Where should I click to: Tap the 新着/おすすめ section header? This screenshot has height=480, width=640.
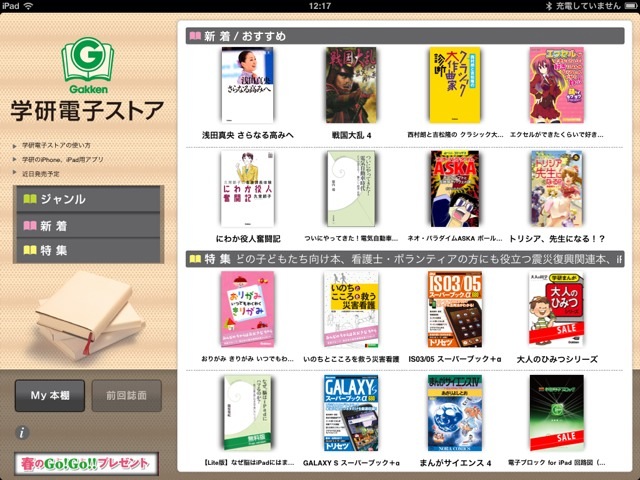click(405, 36)
